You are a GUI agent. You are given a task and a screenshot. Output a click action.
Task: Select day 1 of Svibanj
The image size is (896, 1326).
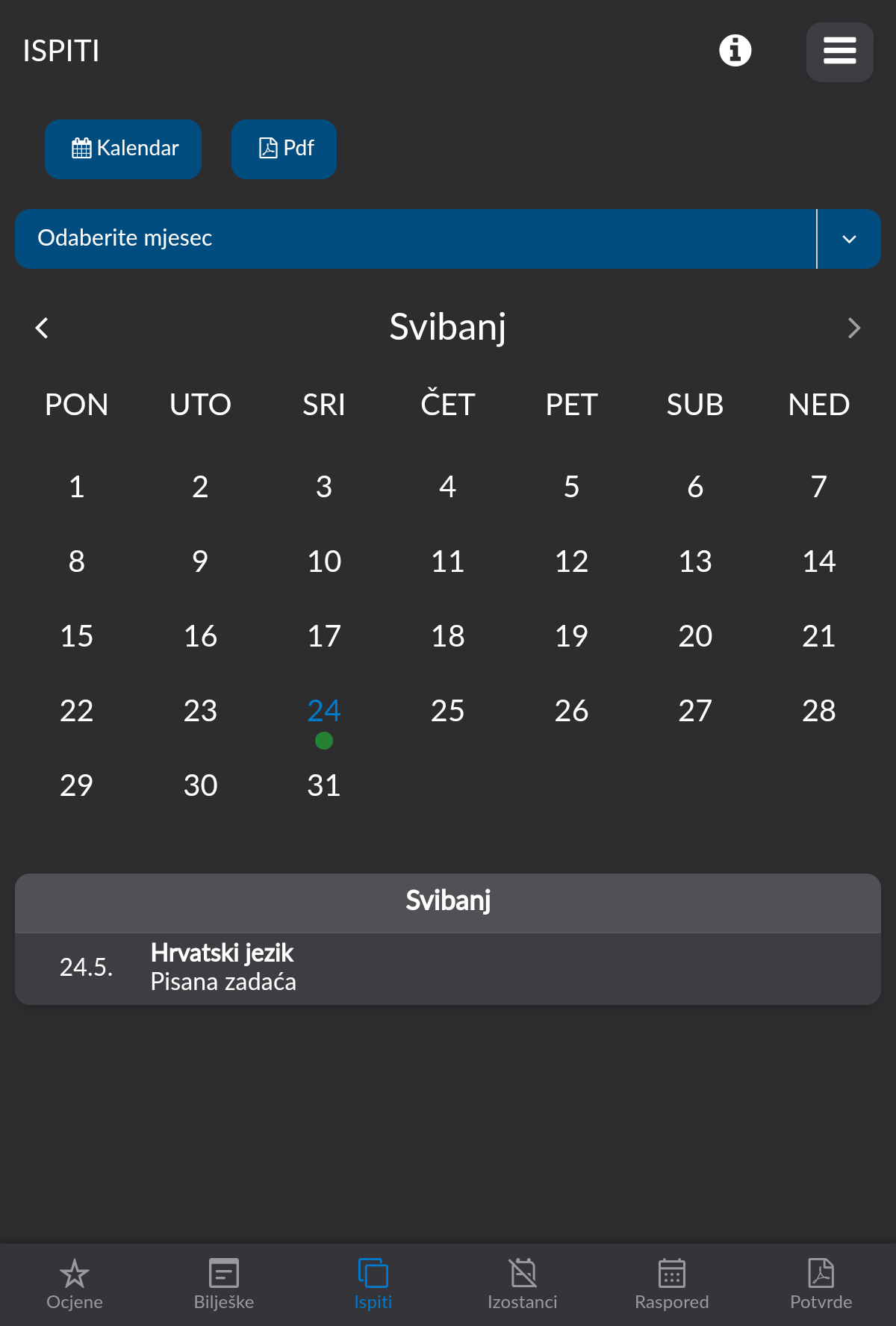(75, 487)
